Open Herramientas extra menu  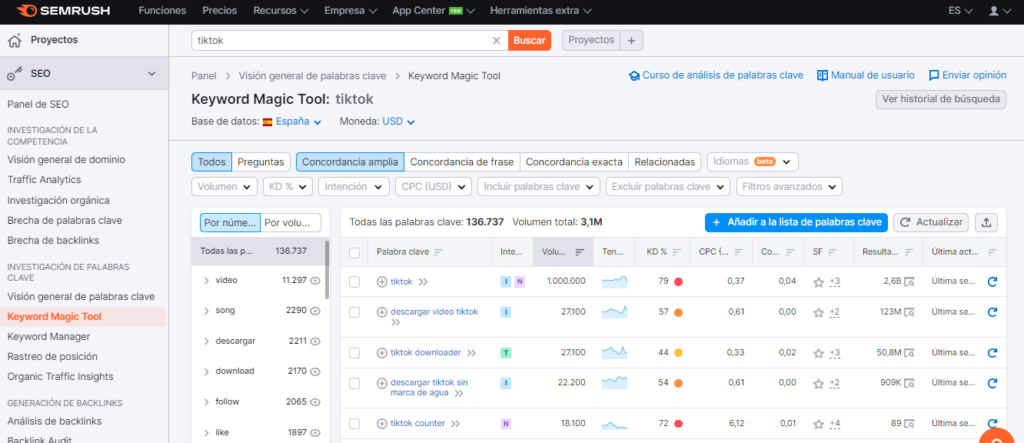(x=541, y=11)
